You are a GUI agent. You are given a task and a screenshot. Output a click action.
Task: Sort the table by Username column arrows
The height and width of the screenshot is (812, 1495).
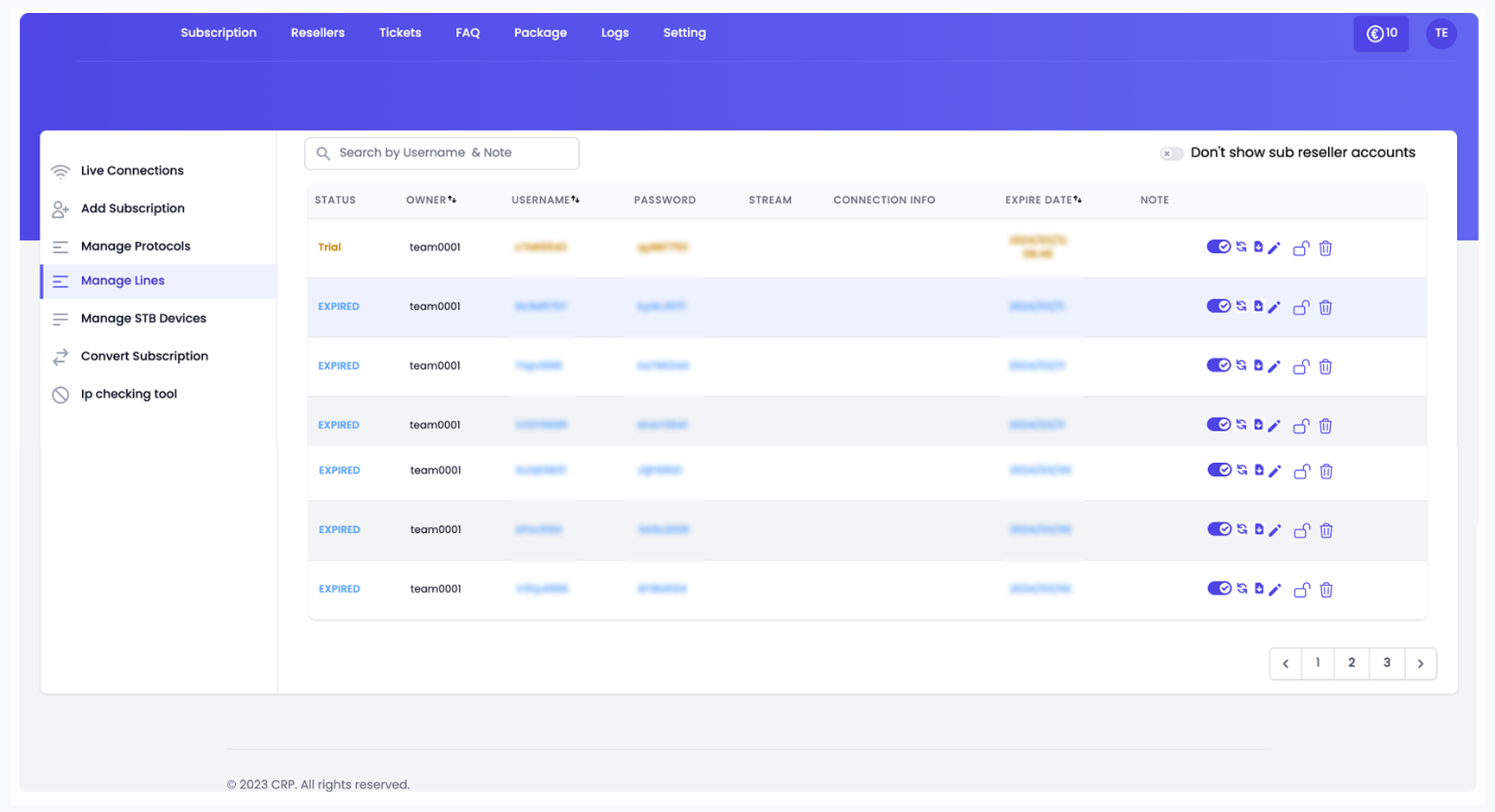tap(576, 200)
